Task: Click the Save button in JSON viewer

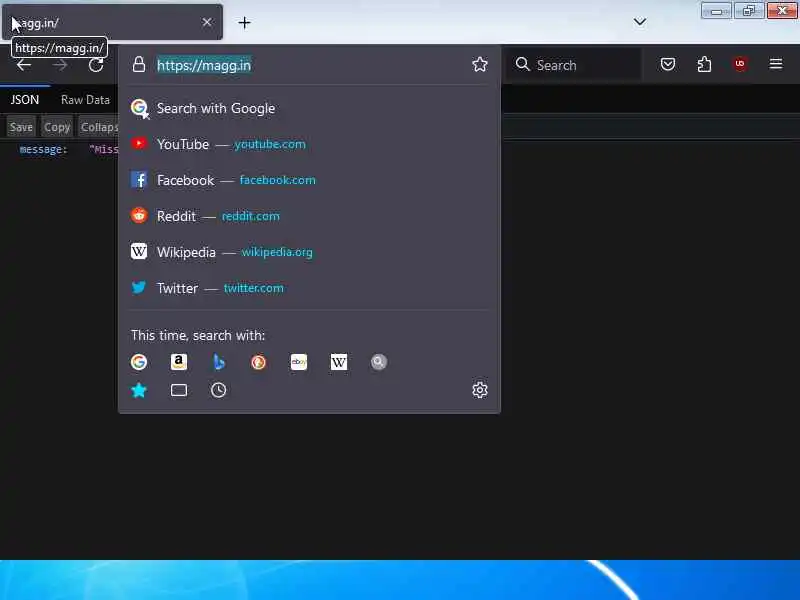Action: (21, 127)
